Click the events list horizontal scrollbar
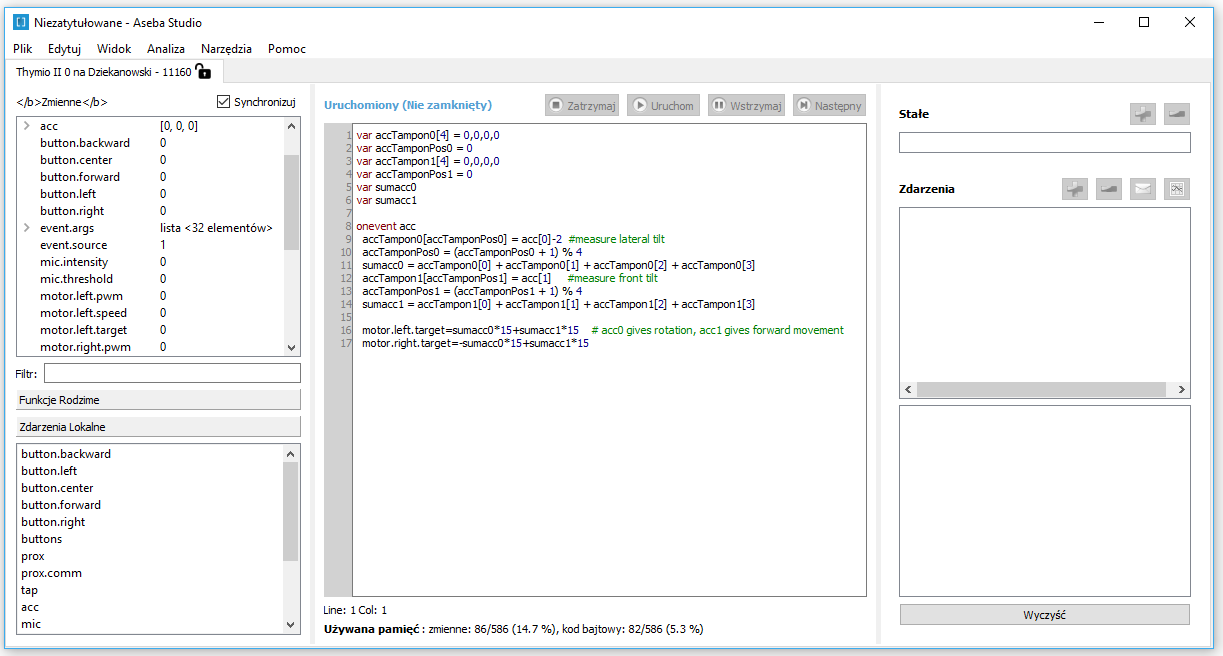Viewport: 1223px width, 656px height. [x=1044, y=390]
